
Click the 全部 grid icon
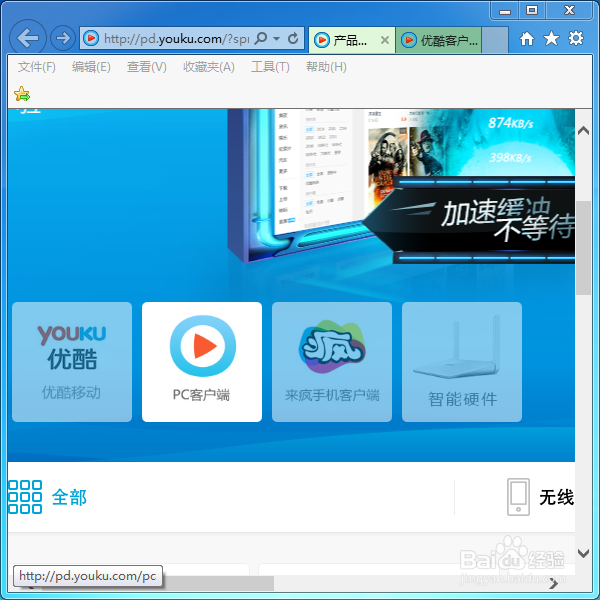click(x=25, y=497)
